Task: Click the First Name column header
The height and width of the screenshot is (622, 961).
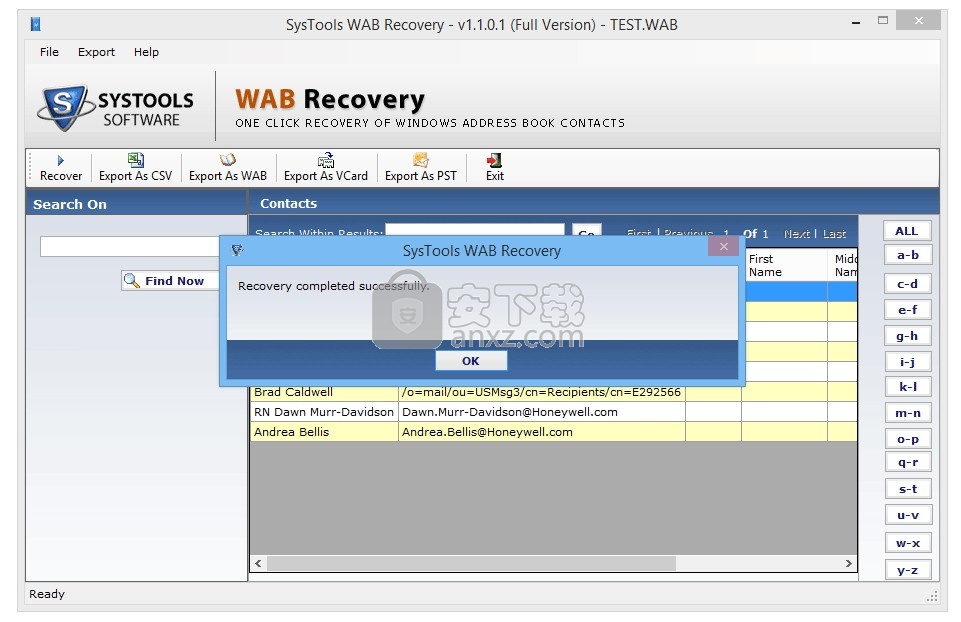Action: coord(784,265)
